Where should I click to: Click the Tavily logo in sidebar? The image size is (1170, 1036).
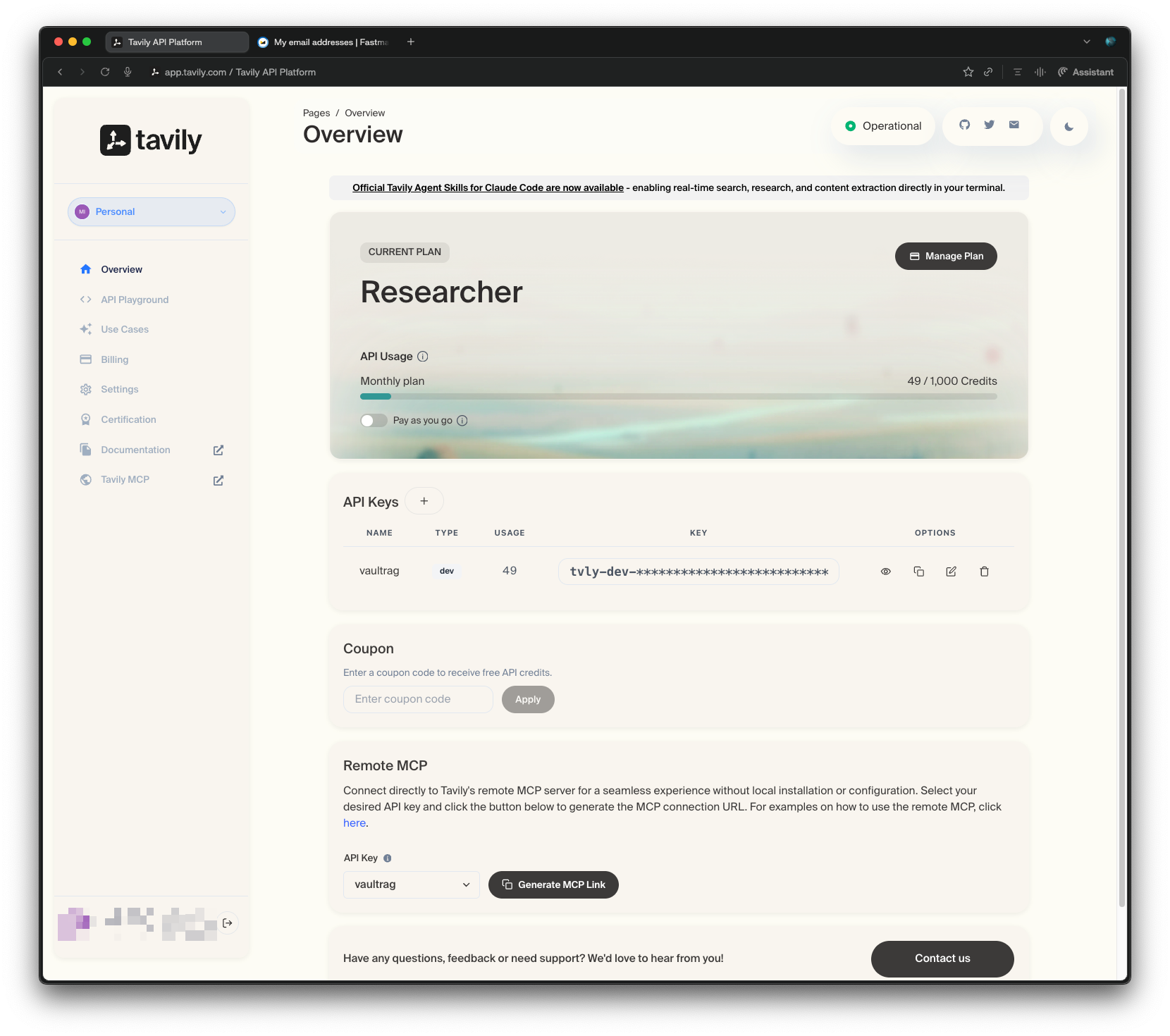click(151, 140)
